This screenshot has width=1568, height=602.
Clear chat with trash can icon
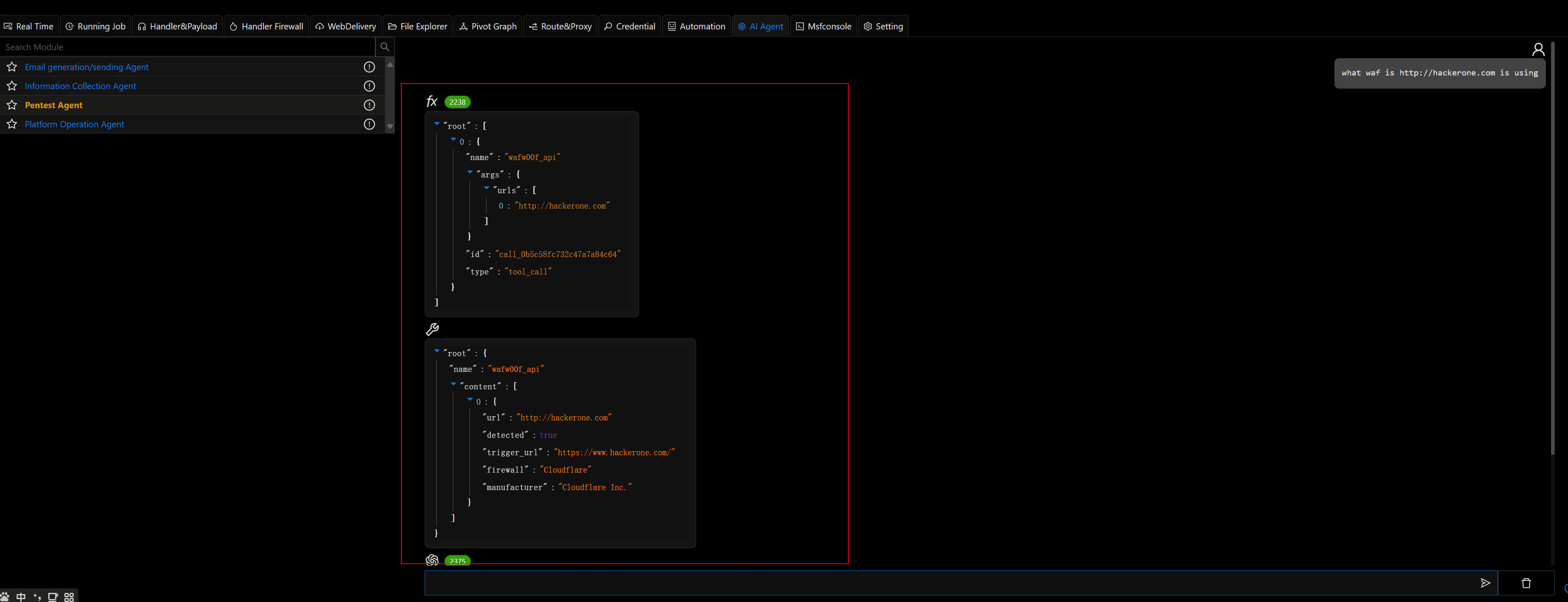pos(1525,583)
